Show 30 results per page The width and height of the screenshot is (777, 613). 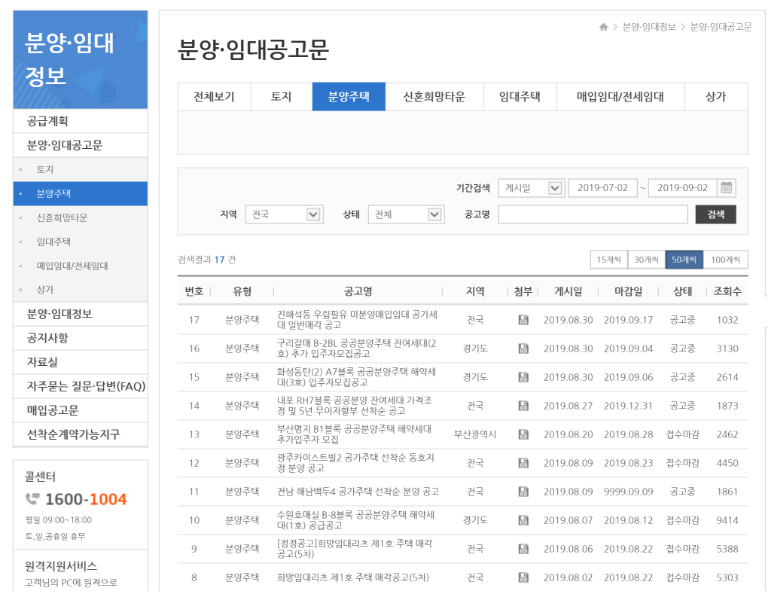point(647,260)
